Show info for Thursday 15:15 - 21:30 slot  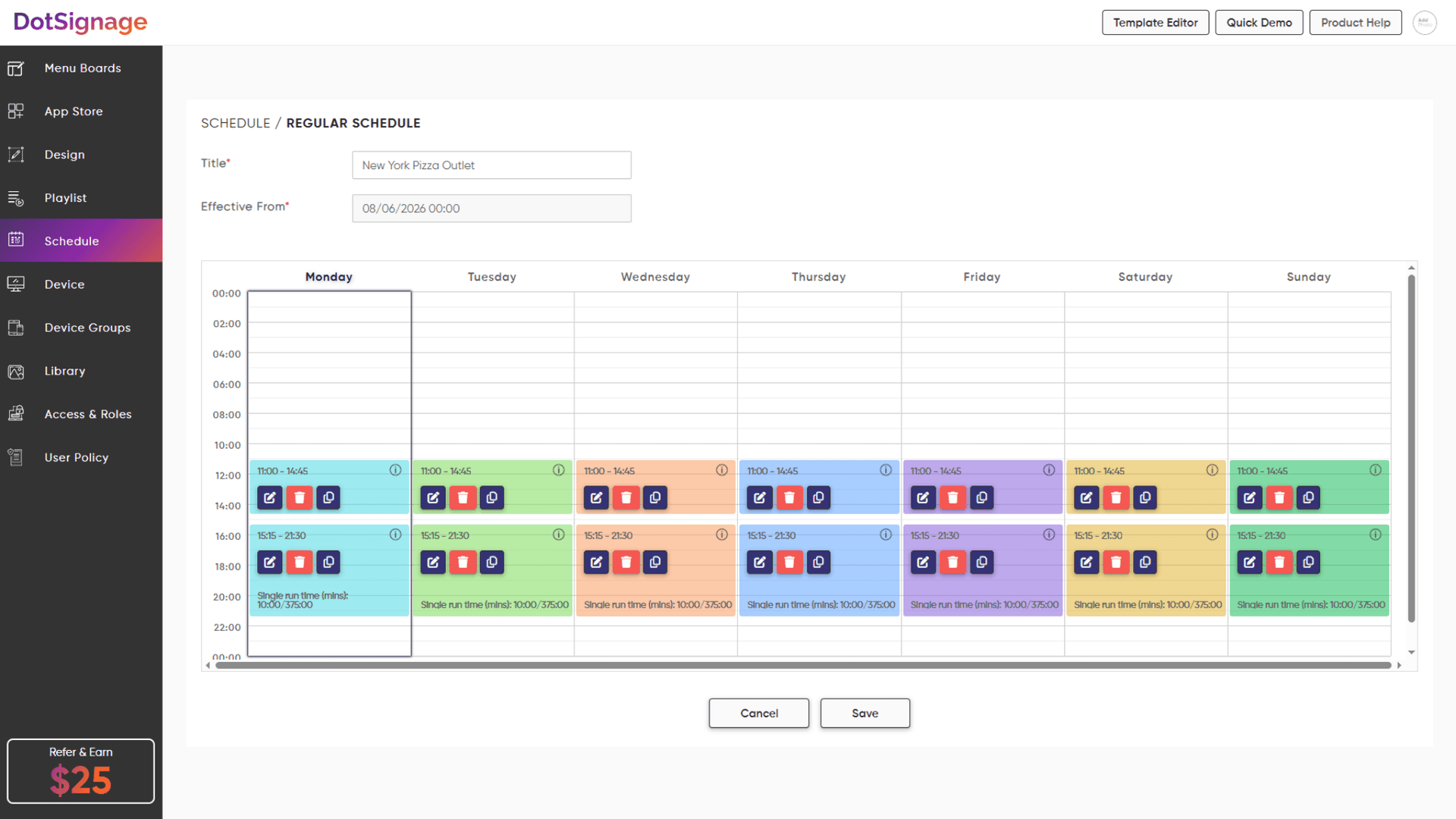pyautogui.click(x=886, y=535)
